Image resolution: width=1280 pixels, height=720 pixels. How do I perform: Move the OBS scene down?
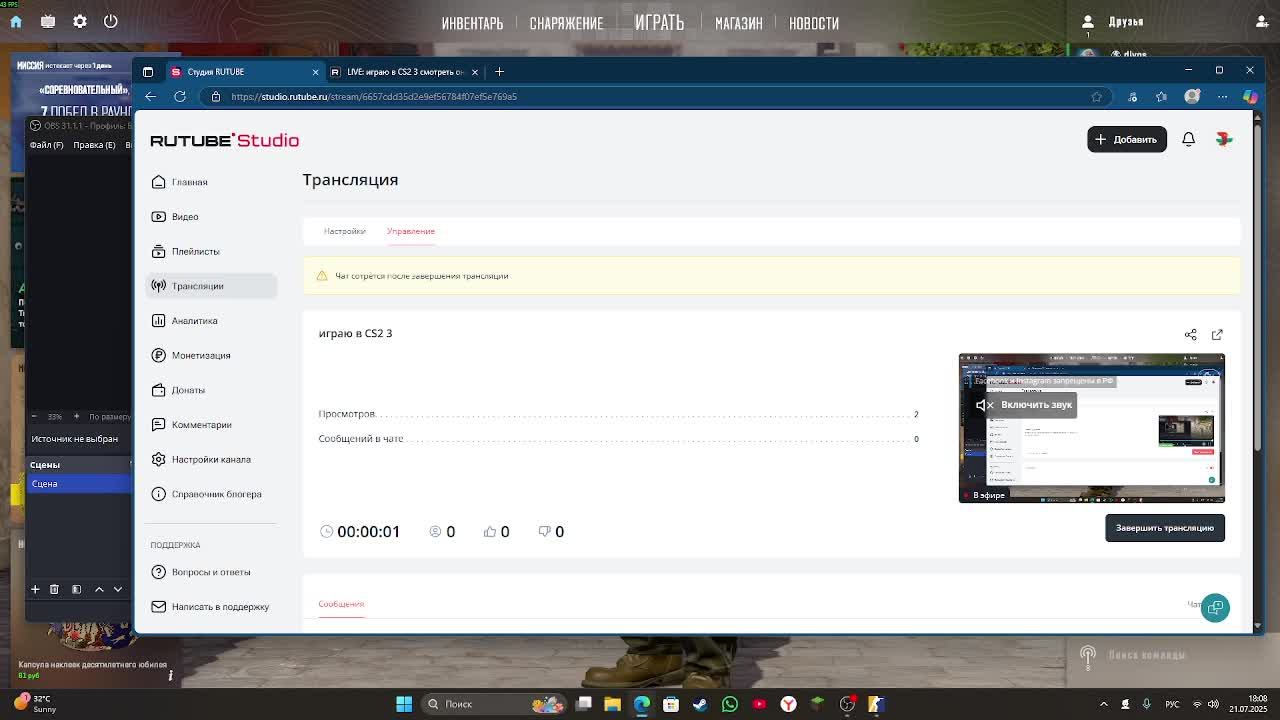[117, 589]
